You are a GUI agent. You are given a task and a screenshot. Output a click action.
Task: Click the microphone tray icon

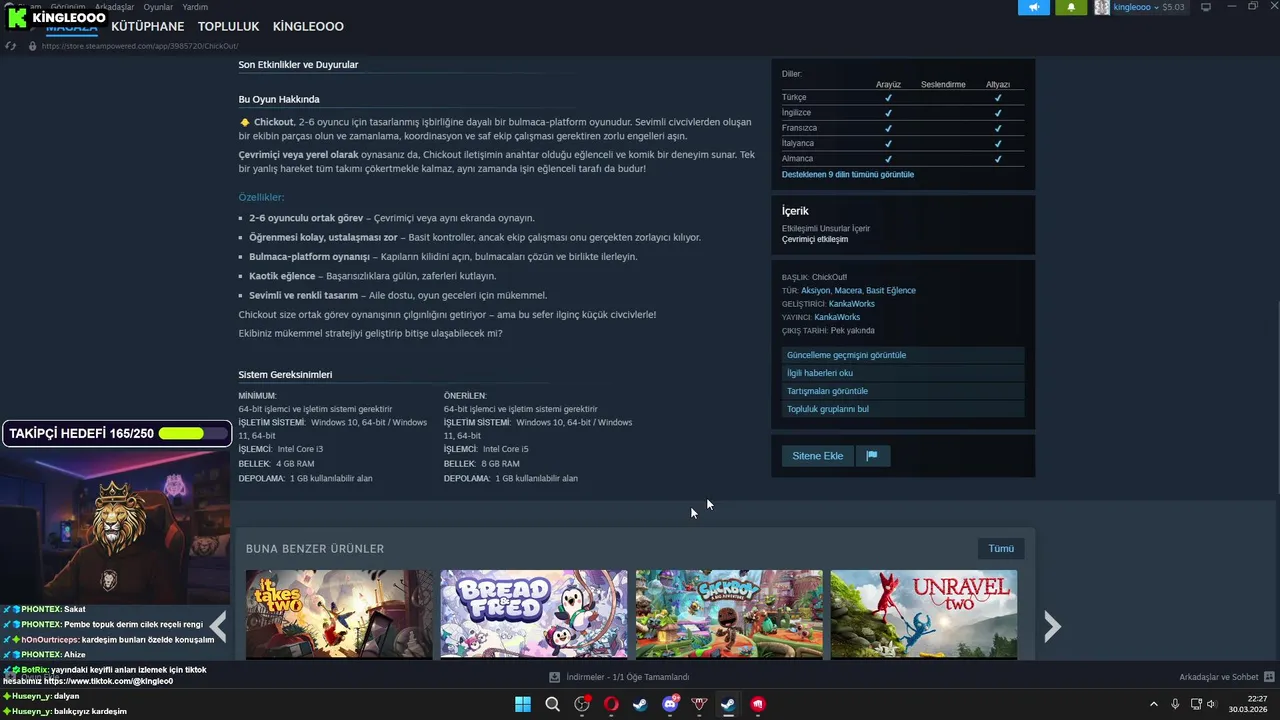[x=1175, y=704]
